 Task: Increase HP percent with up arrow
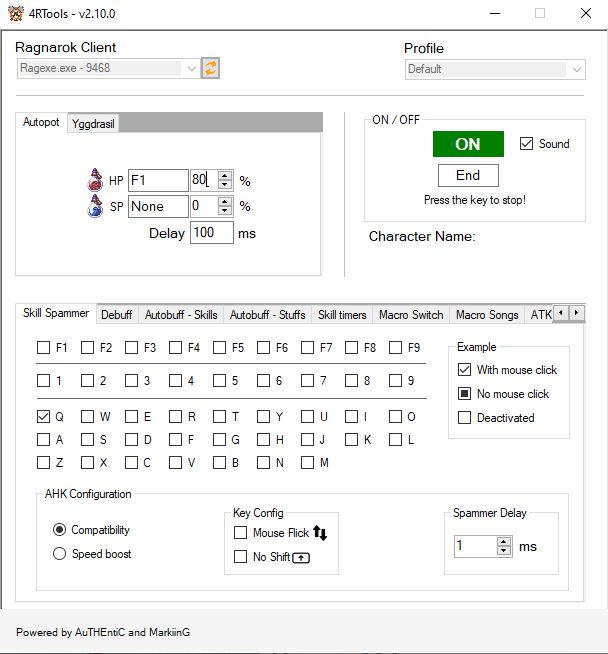pyautogui.click(x=225, y=175)
